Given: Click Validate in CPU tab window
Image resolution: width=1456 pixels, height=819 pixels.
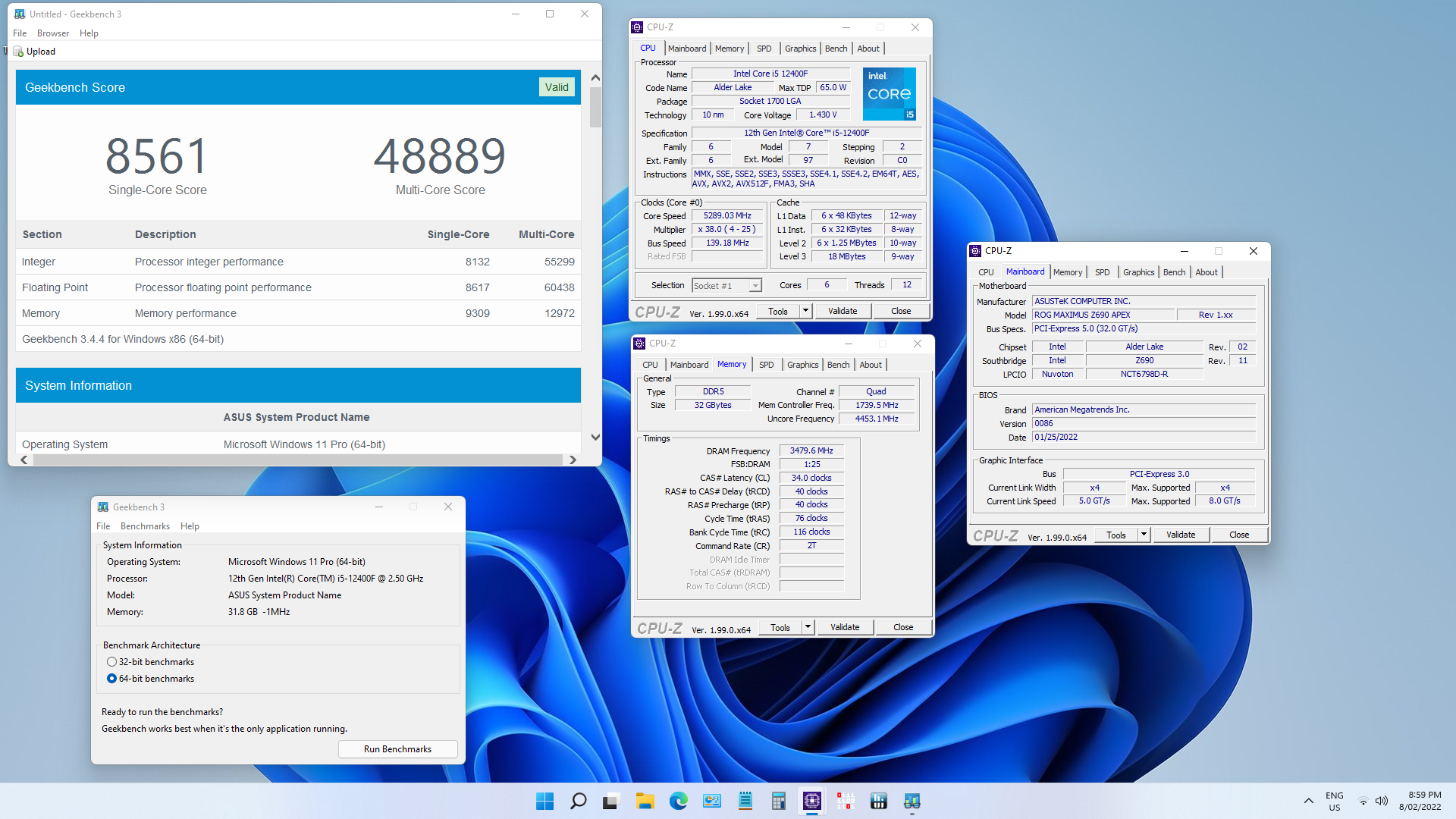Looking at the screenshot, I should [x=843, y=311].
